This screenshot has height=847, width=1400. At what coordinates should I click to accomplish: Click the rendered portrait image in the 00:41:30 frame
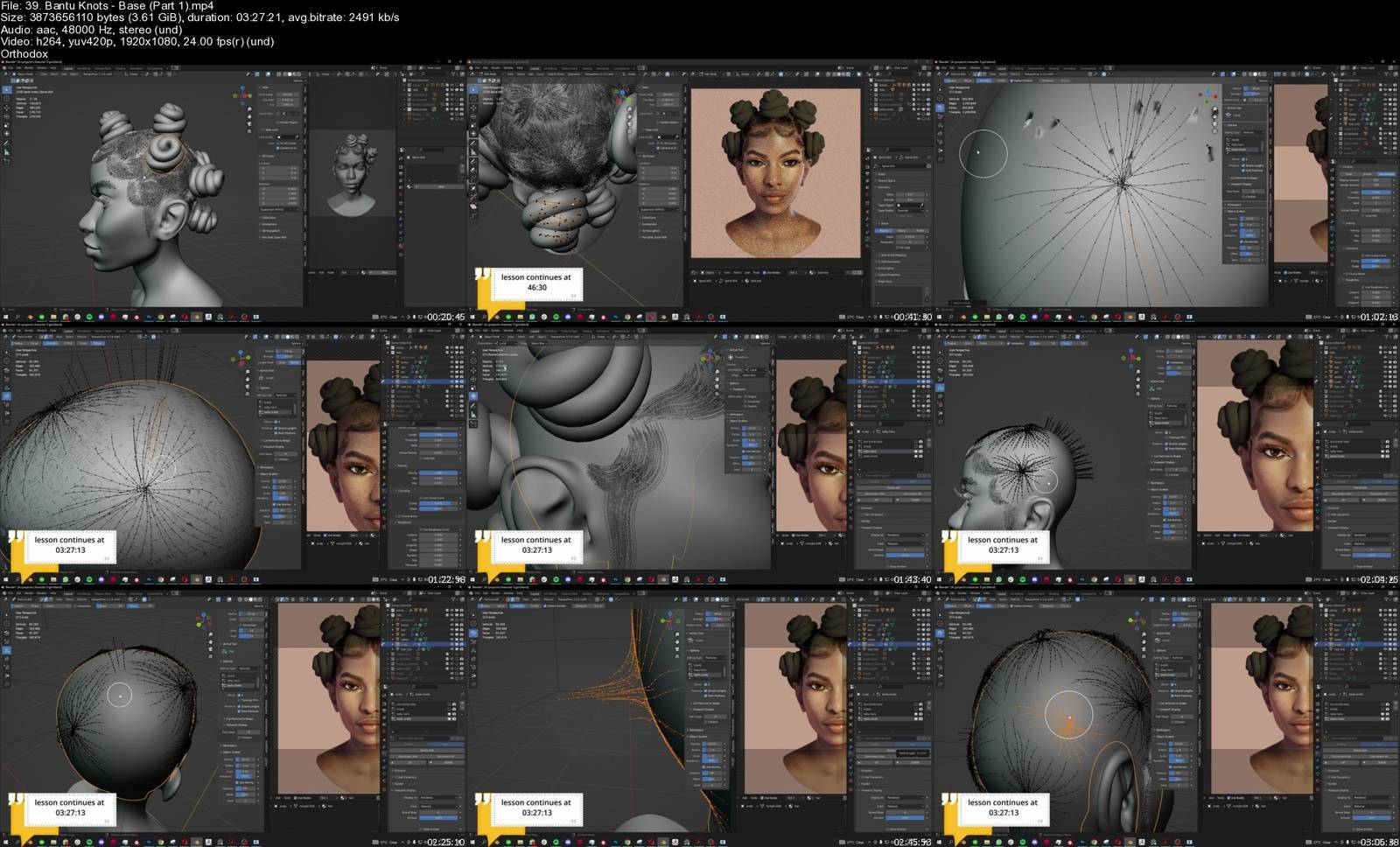click(775, 173)
